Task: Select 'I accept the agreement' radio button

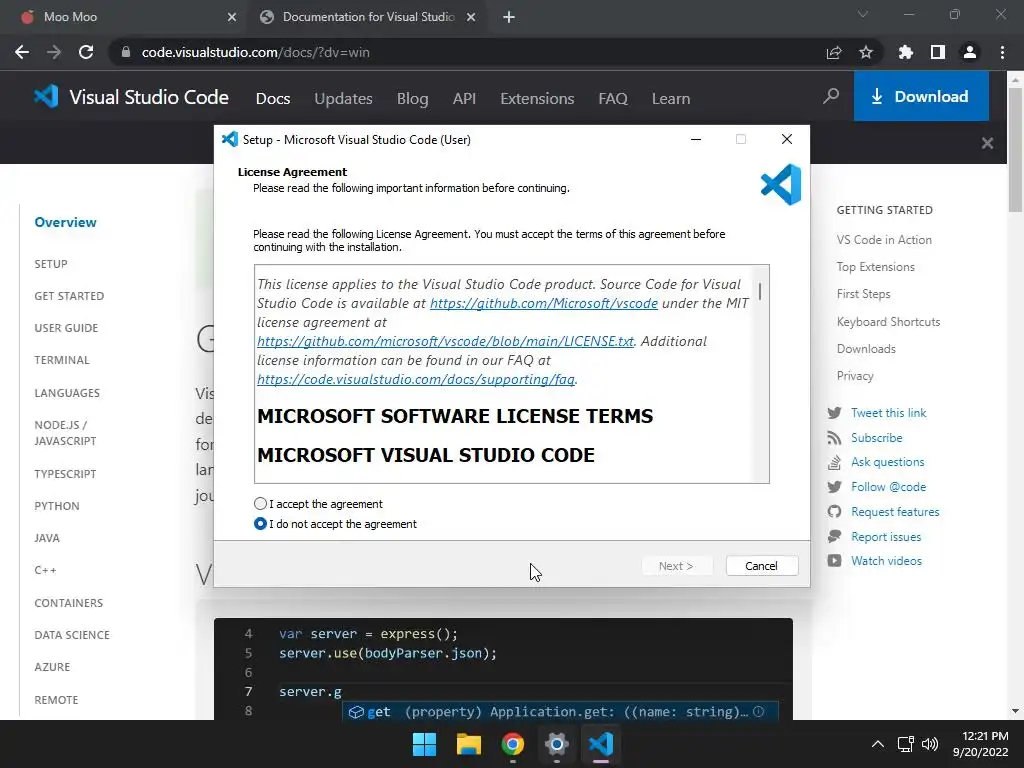Action: tap(260, 504)
